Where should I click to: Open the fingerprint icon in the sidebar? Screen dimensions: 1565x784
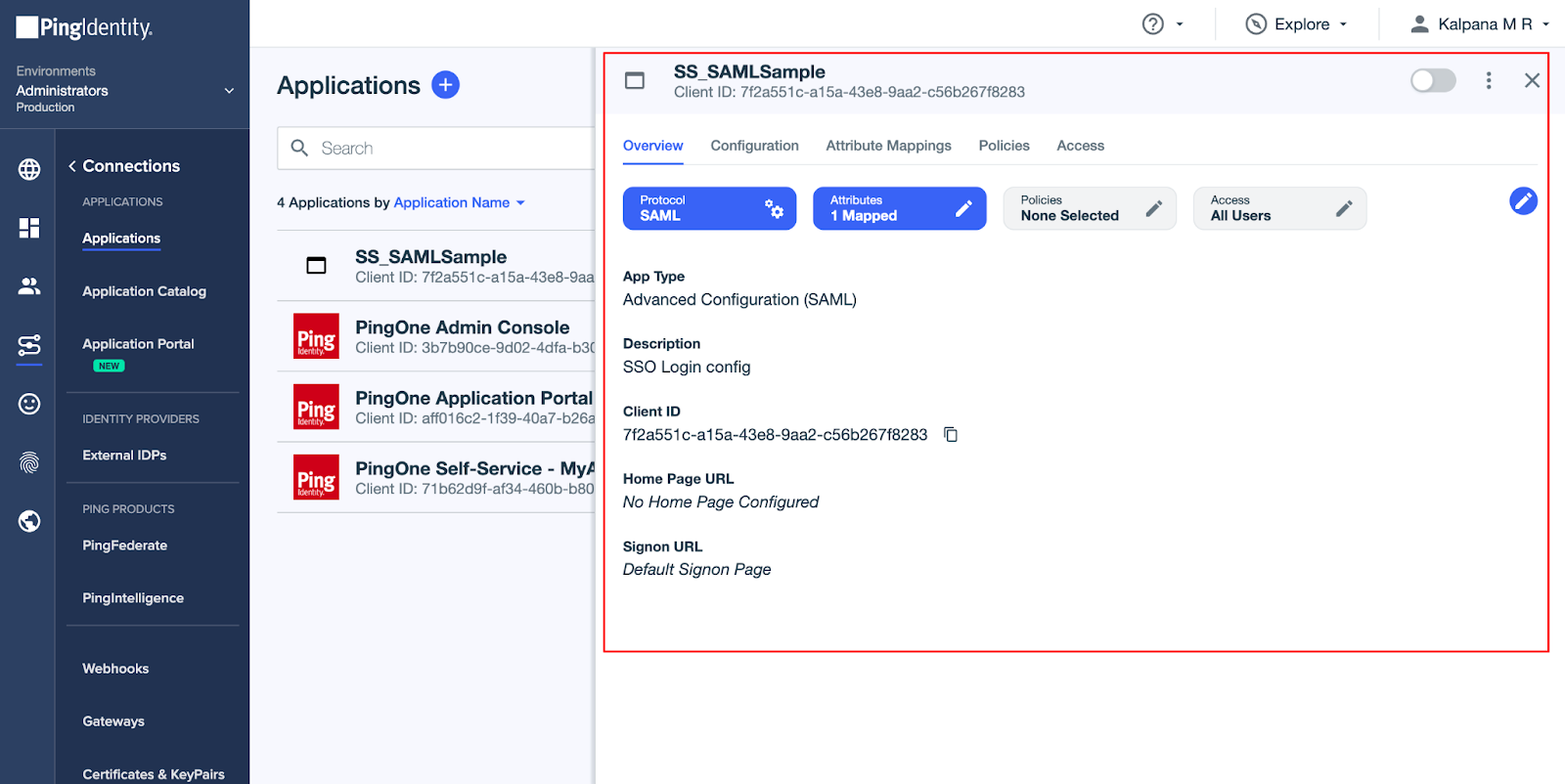pos(29,462)
